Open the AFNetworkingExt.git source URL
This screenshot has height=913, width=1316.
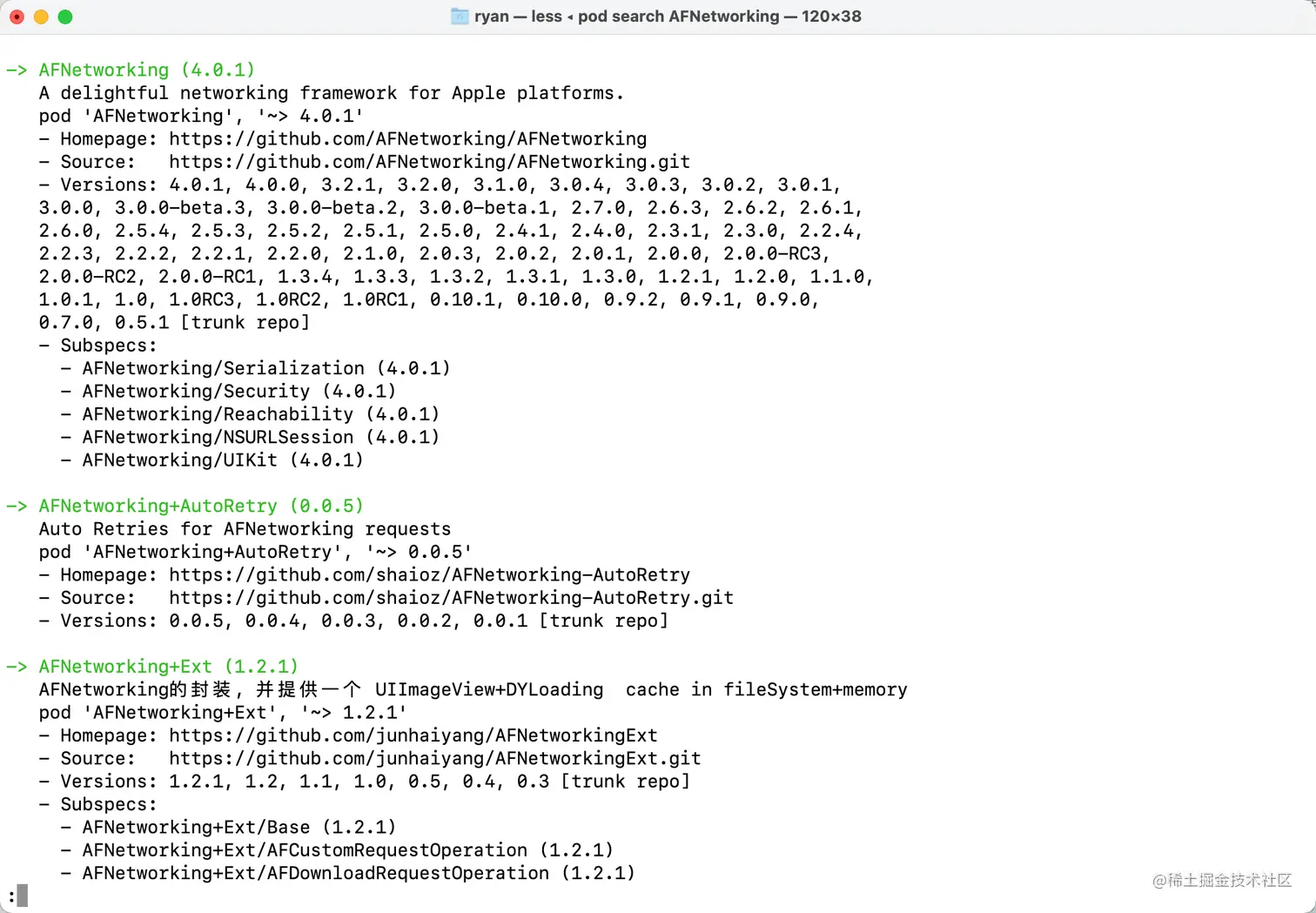[x=434, y=758]
